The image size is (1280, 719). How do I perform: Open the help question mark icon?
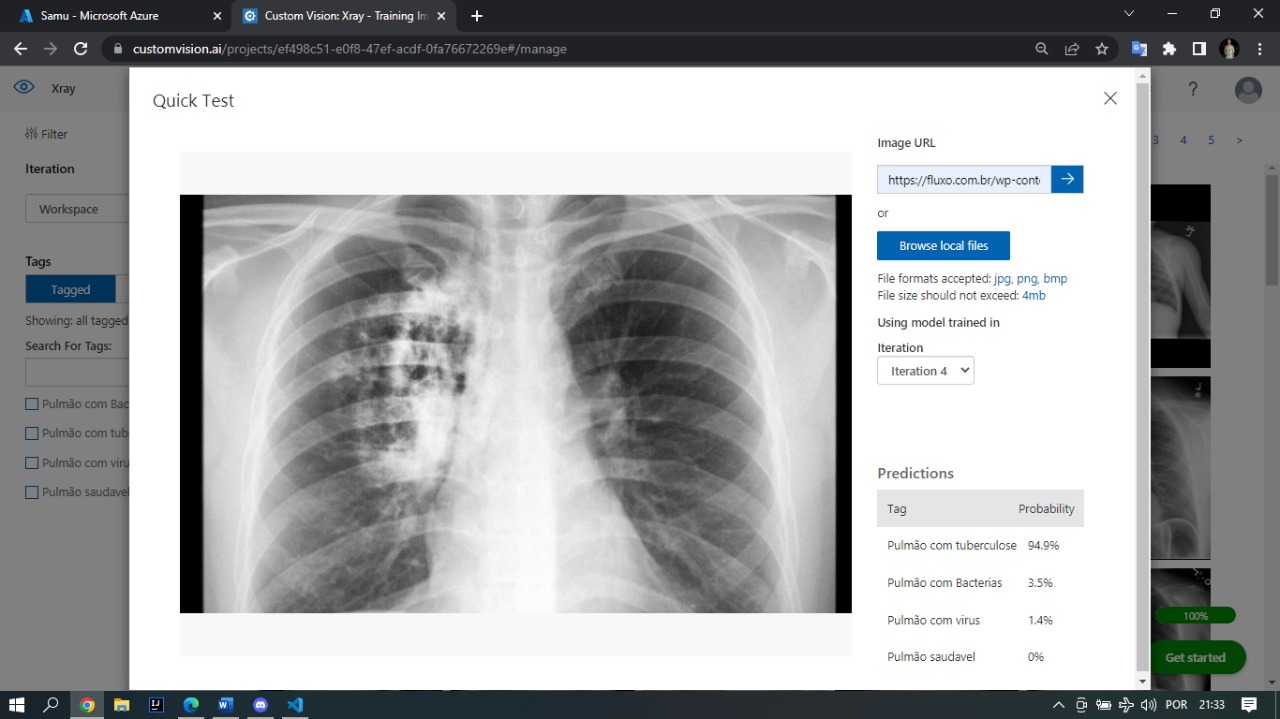[1192, 89]
